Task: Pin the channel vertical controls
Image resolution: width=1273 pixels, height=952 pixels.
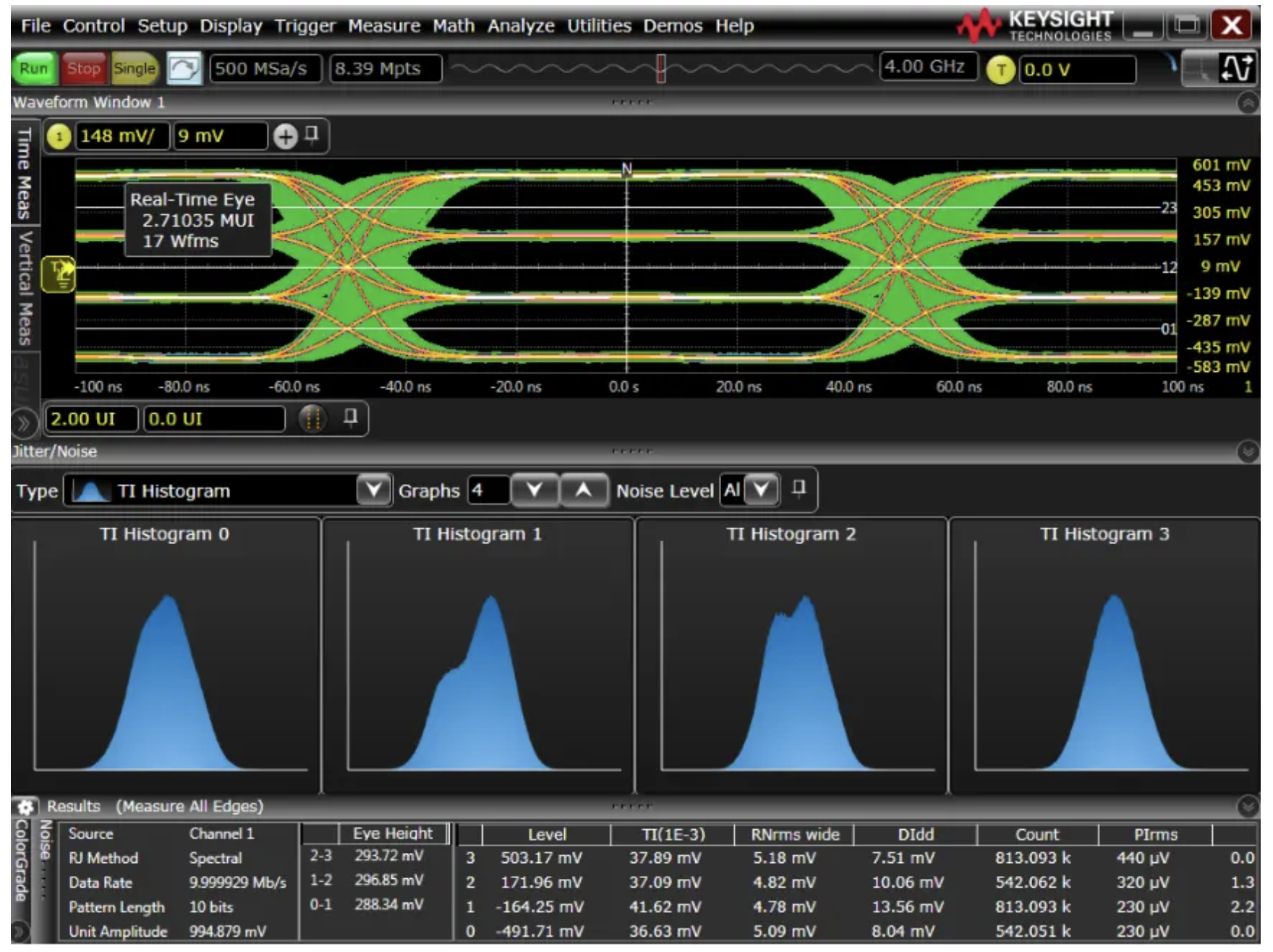Action: pyautogui.click(x=312, y=135)
